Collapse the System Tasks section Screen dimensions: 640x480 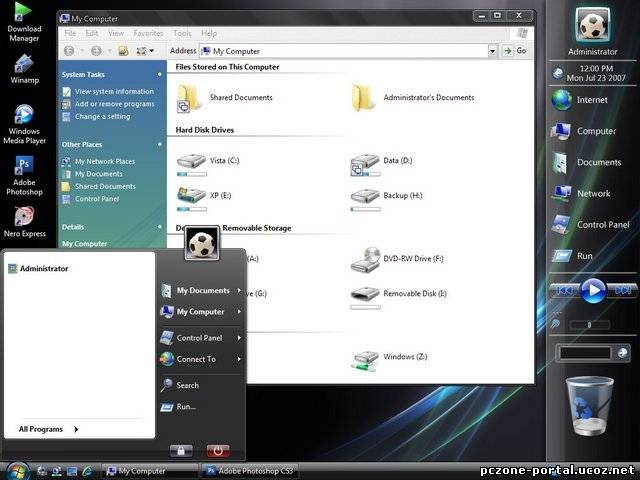tap(160, 74)
